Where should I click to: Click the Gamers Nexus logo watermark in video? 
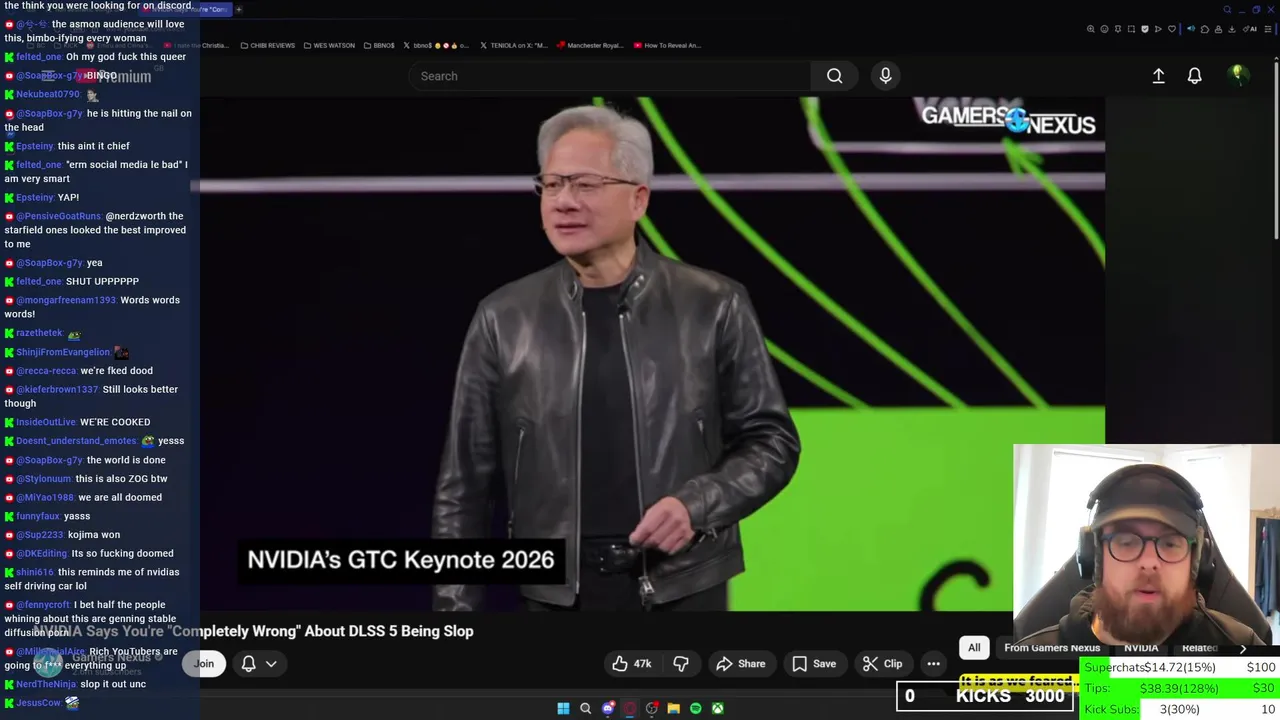point(1008,120)
